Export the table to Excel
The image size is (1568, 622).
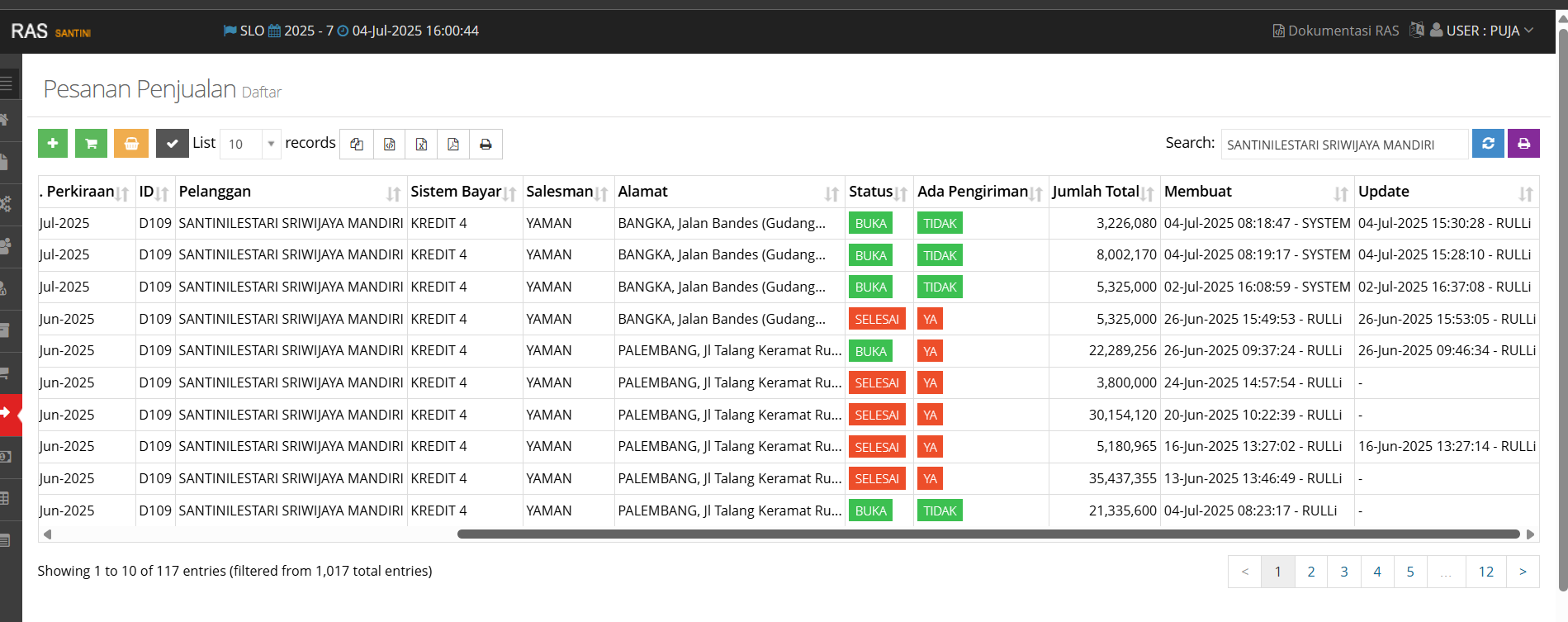point(421,145)
